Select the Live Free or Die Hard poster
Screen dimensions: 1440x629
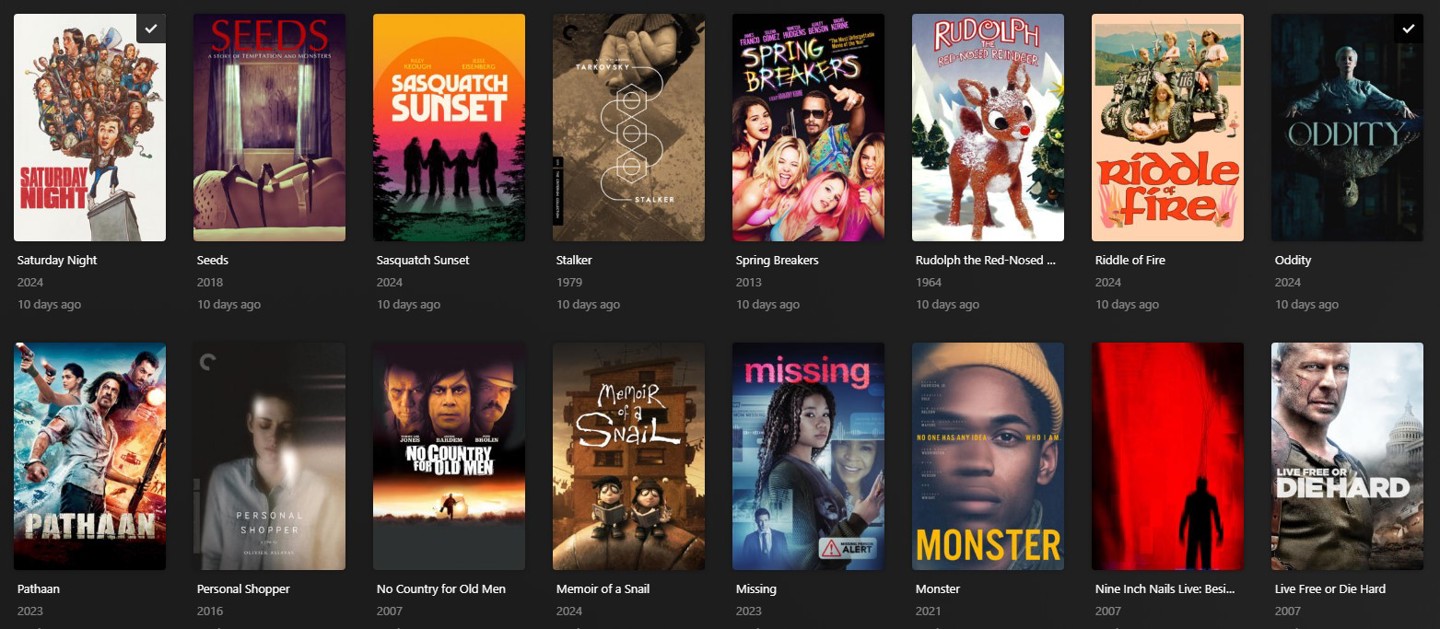[1347, 456]
